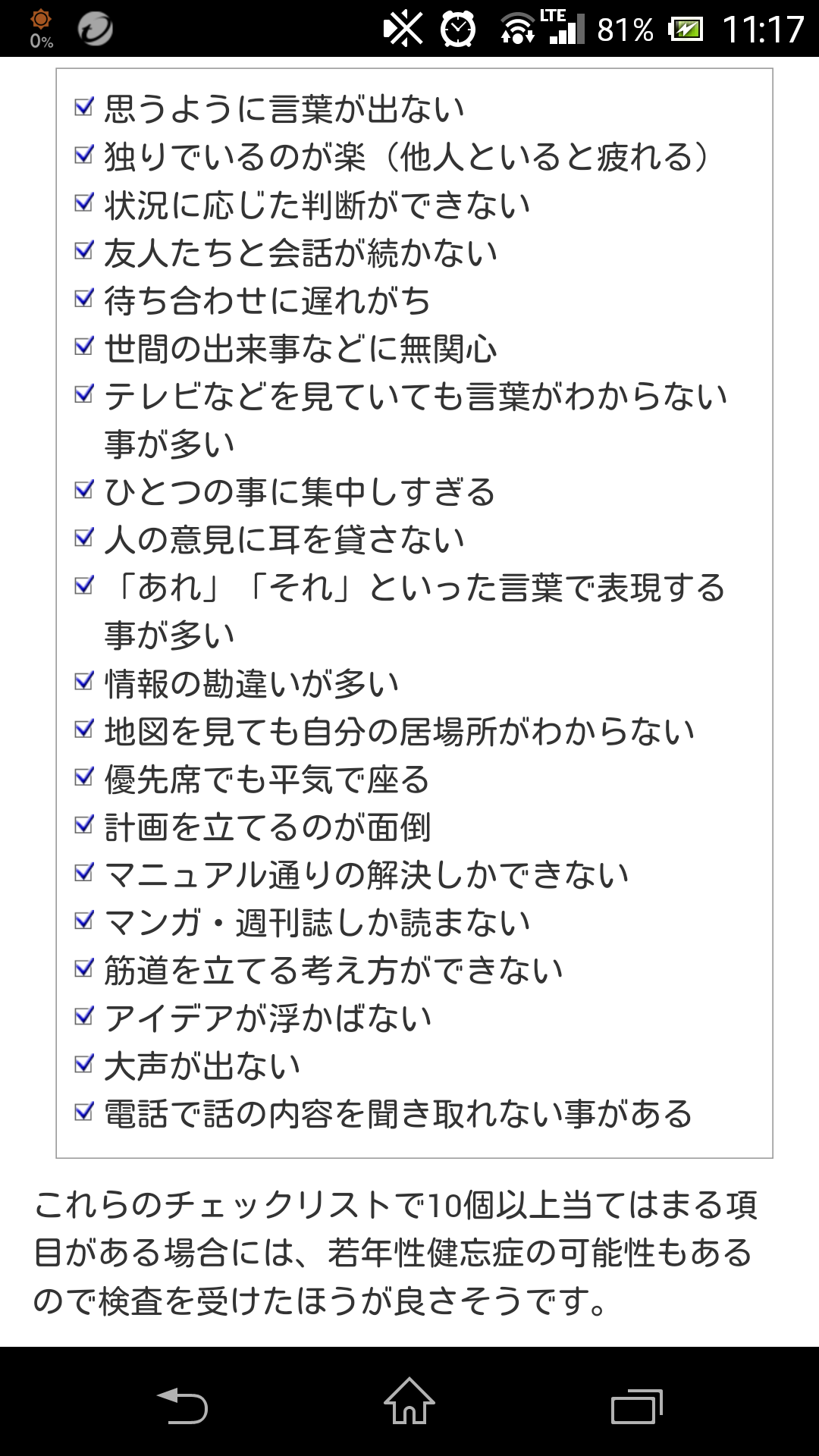
Task: Open the recent apps overview icon
Action: tap(637, 1405)
